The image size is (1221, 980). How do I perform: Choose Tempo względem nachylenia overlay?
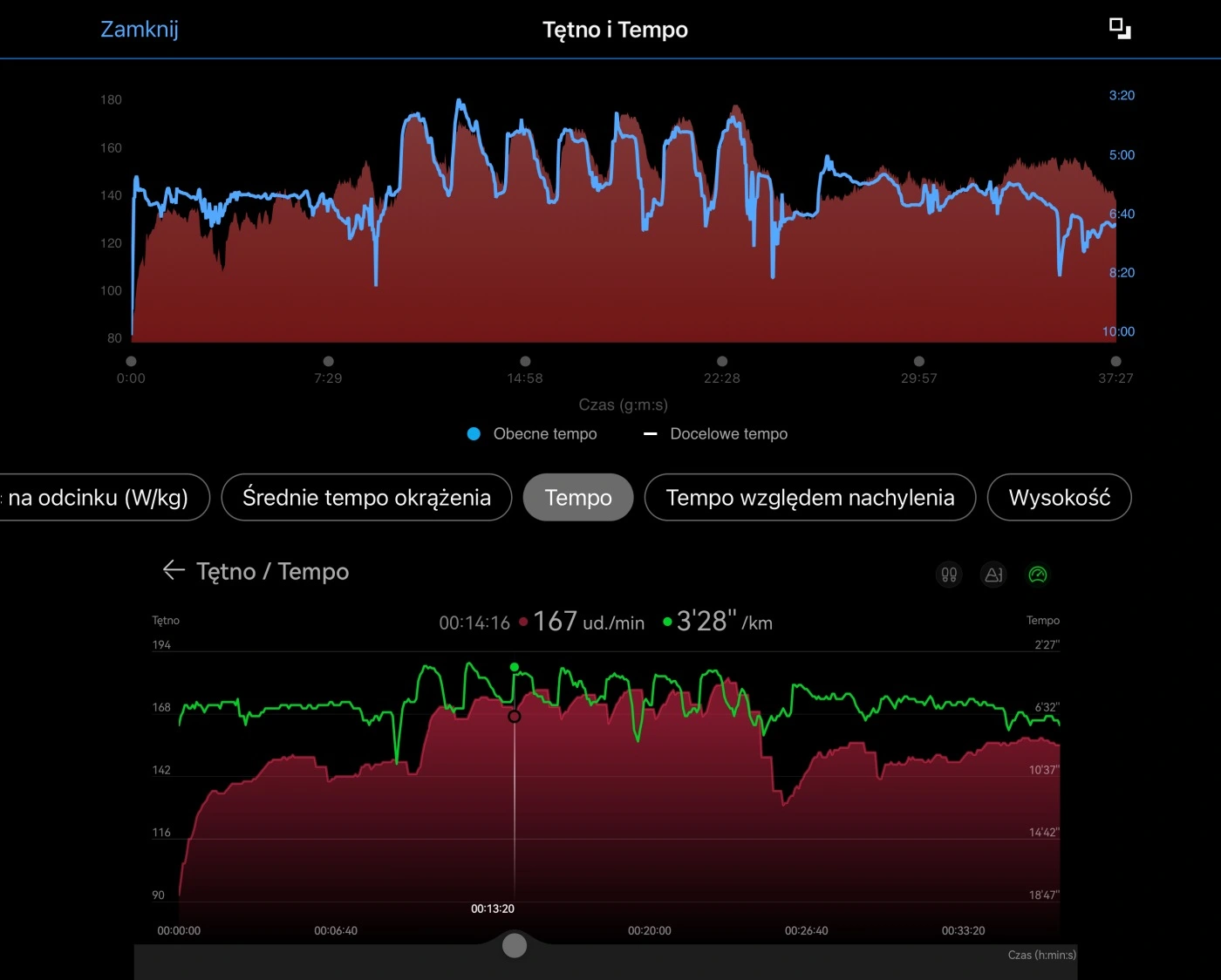pos(809,497)
